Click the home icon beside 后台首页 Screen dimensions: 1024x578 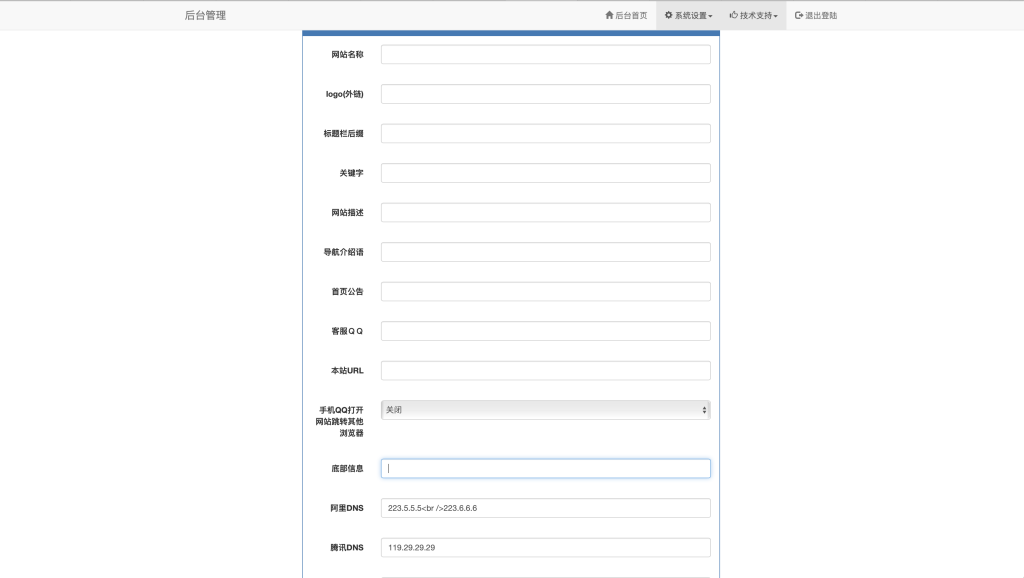(x=610, y=15)
